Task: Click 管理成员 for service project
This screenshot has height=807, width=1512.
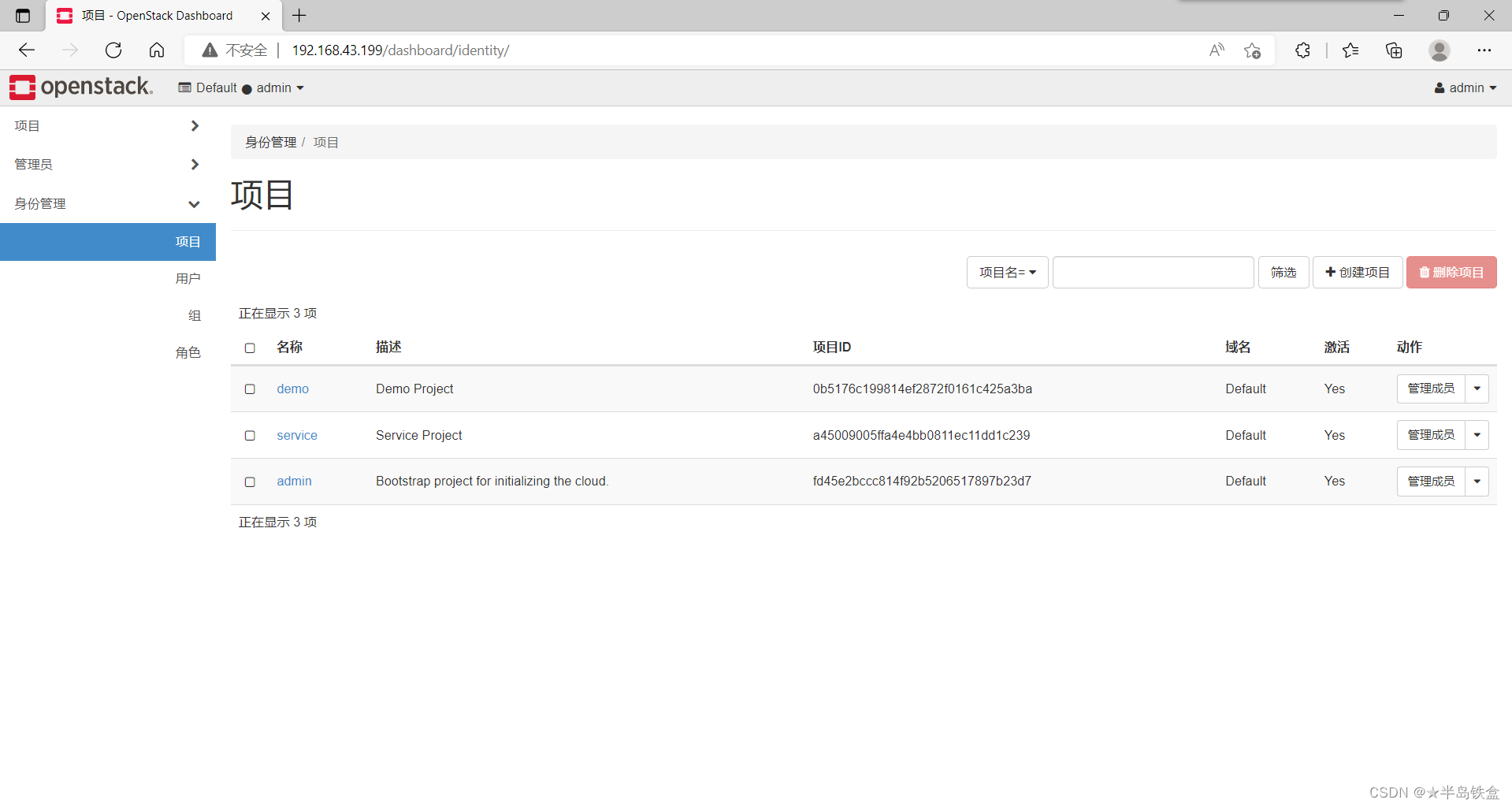Action: (1431, 435)
